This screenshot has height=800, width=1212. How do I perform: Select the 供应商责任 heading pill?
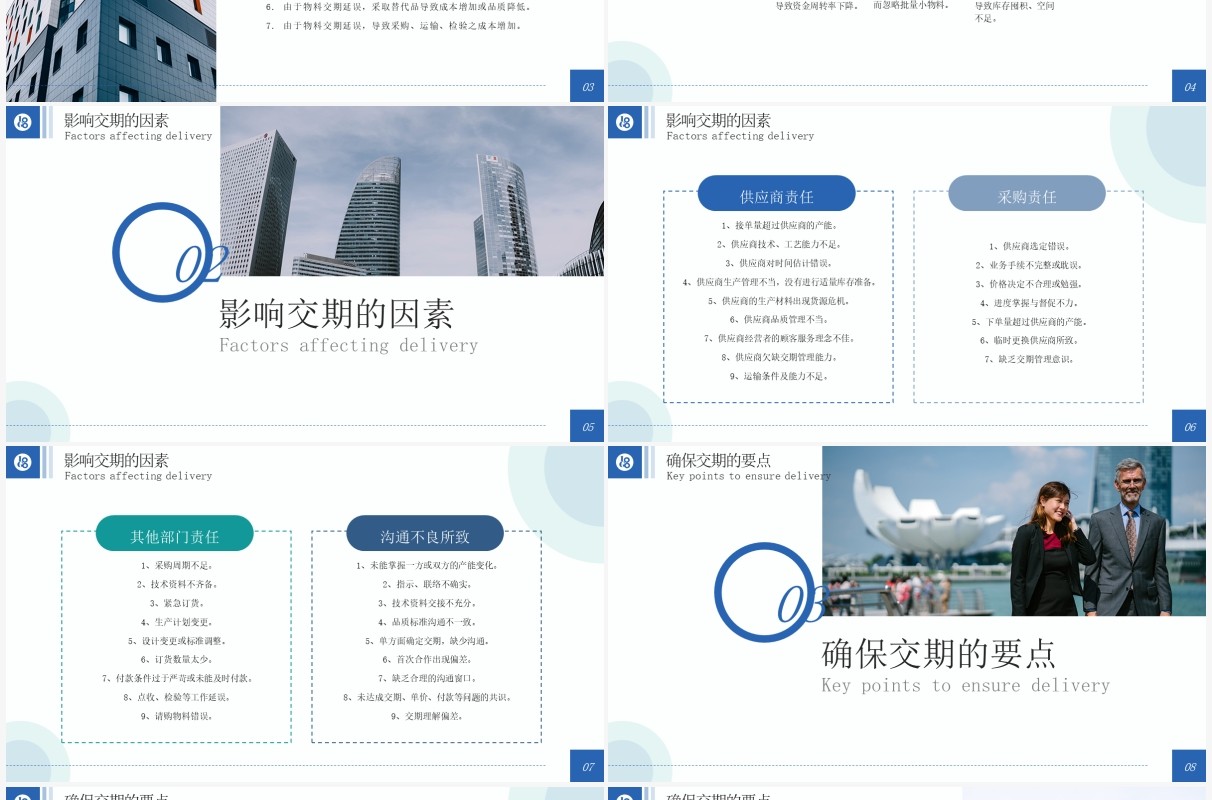[x=777, y=195]
